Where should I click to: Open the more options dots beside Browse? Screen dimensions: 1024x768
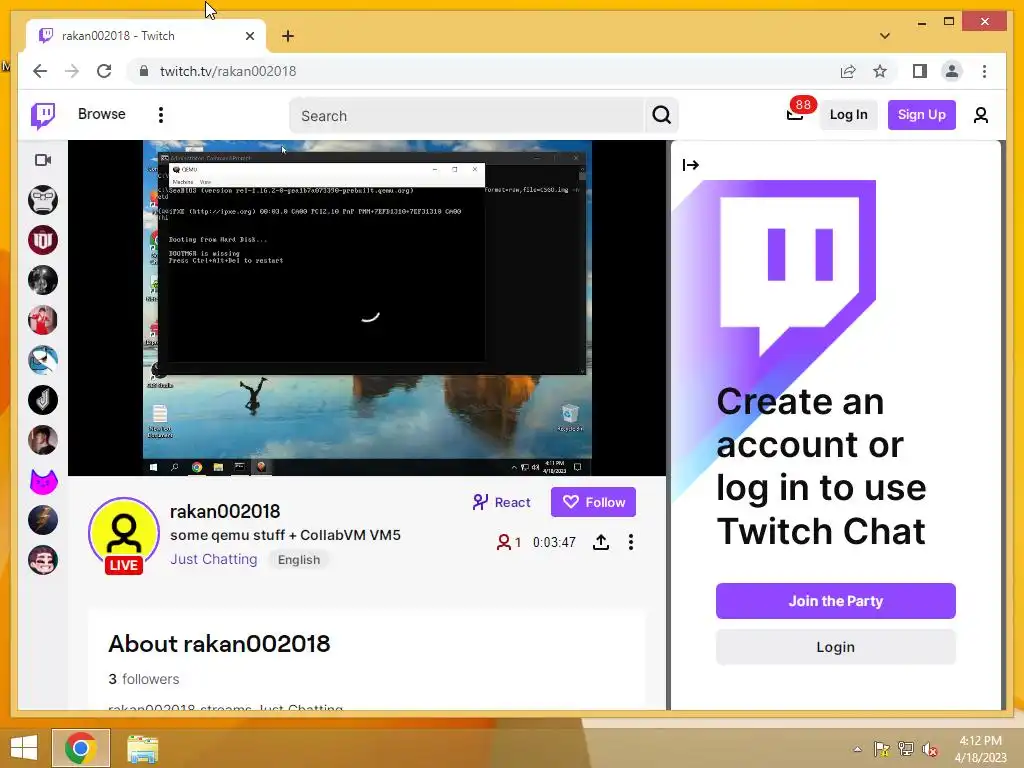(161, 115)
